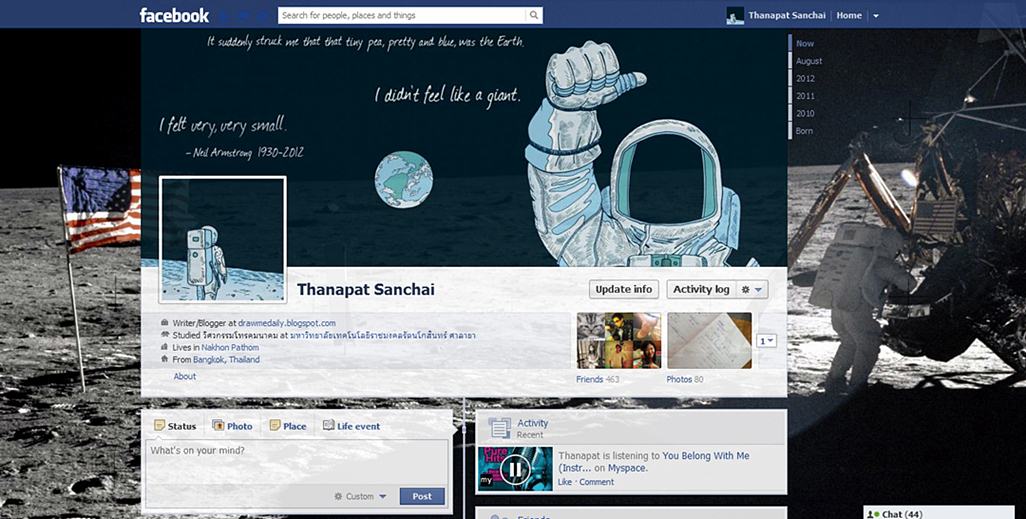Click the Facebook logo

point(174,15)
